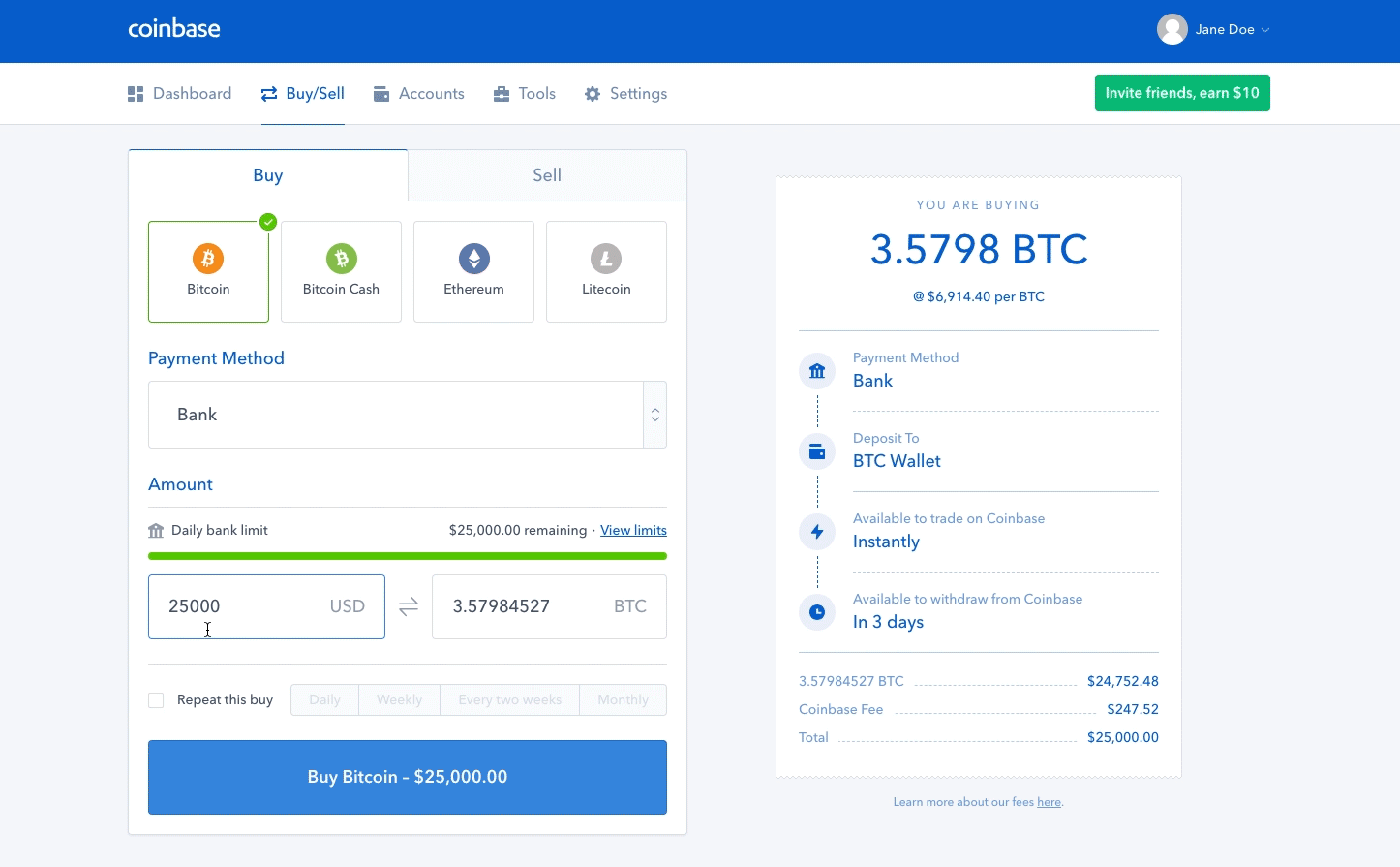Click the USD/BTC swap arrows icon
The image size is (1400, 867).
click(409, 606)
